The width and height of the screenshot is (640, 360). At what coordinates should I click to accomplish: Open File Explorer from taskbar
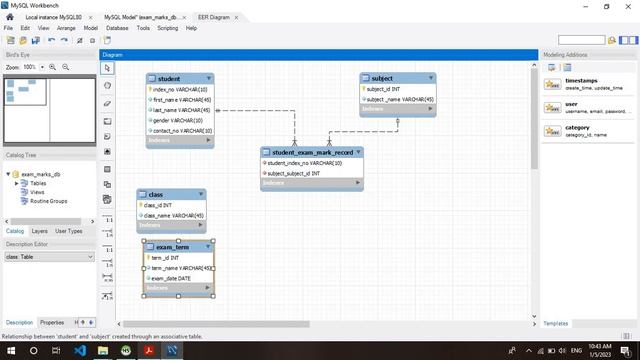tap(103, 351)
